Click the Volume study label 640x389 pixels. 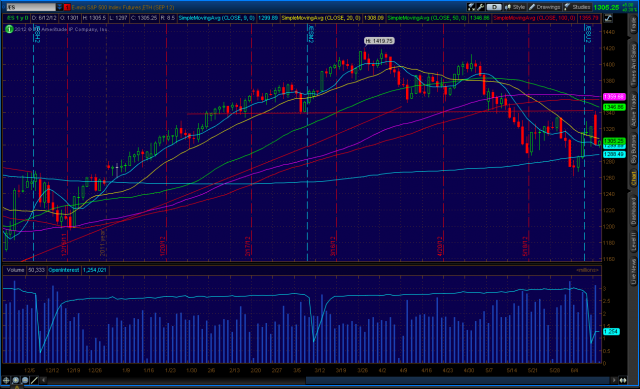(x=15, y=270)
